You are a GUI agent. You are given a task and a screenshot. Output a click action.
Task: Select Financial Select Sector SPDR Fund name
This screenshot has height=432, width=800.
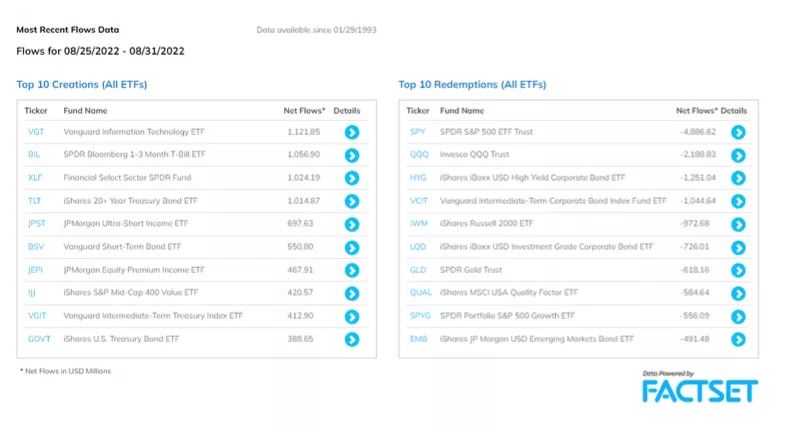pos(127,177)
